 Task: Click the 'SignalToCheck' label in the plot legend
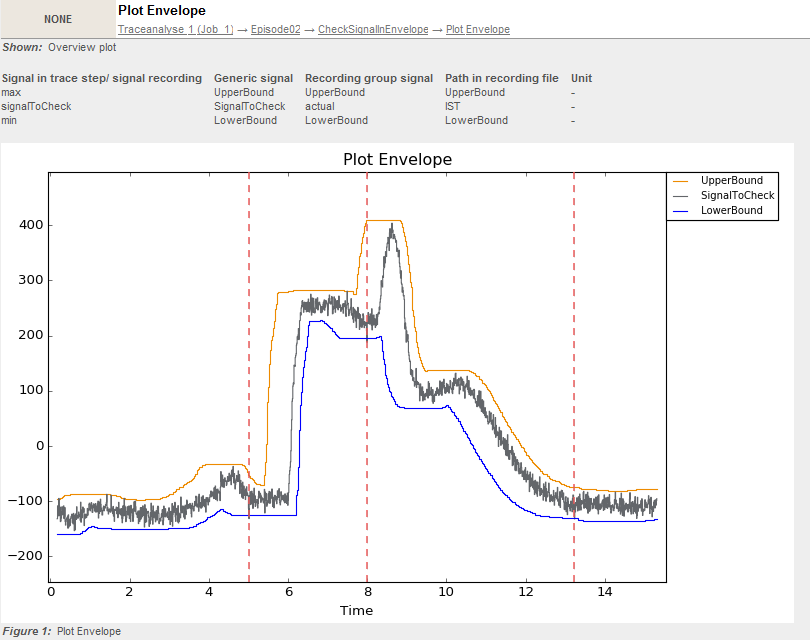click(x=737, y=195)
